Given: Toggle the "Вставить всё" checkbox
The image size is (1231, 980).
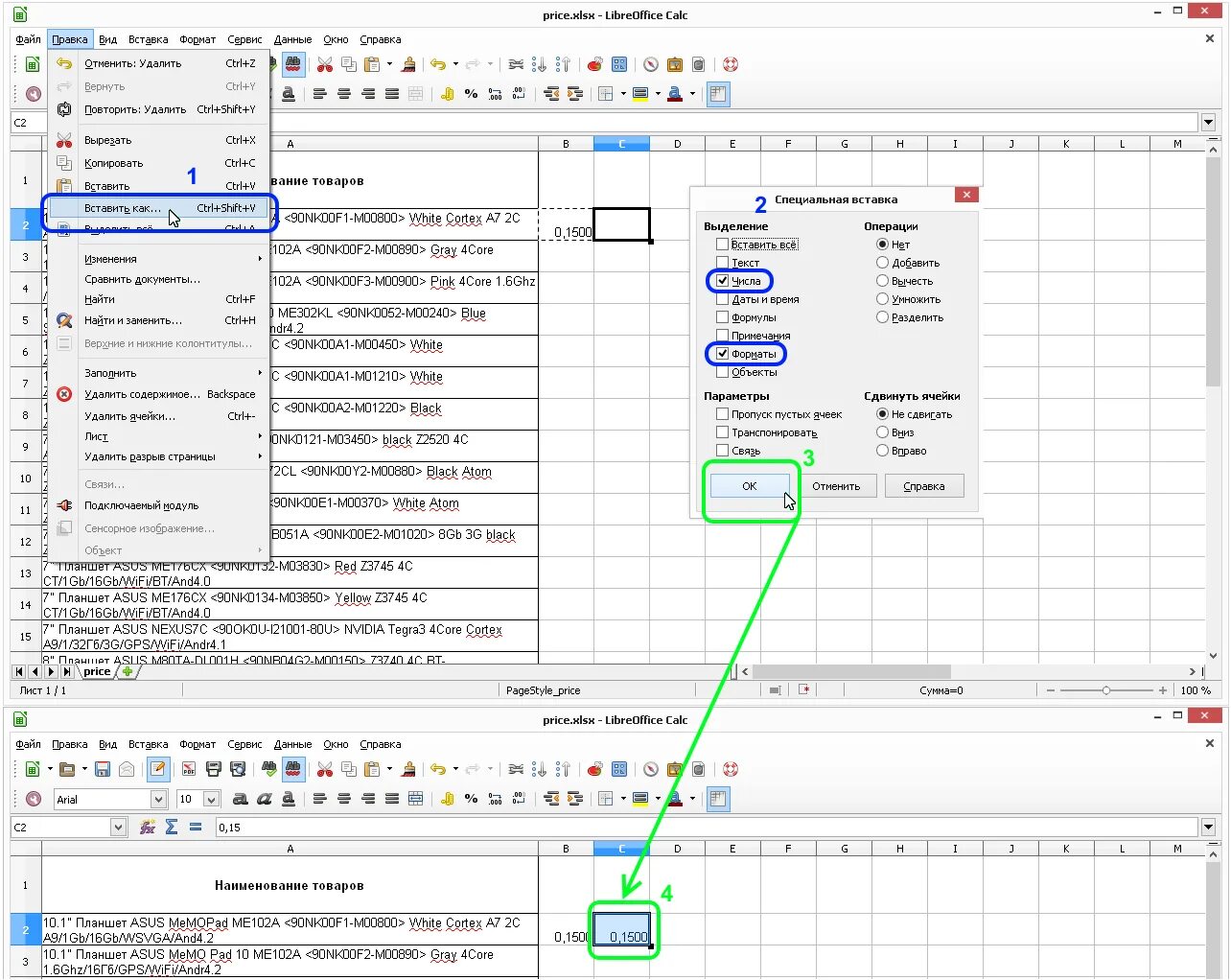Looking at the screenshot, I should tap(722, 245).
